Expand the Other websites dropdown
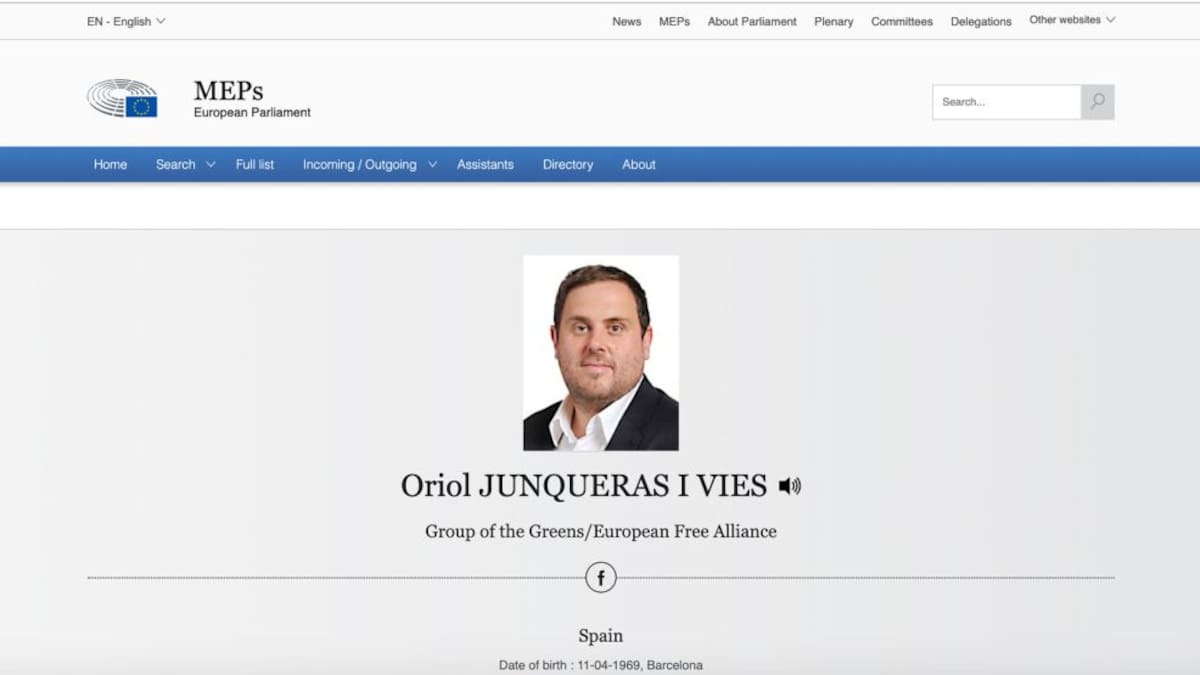 point(1072,20)
